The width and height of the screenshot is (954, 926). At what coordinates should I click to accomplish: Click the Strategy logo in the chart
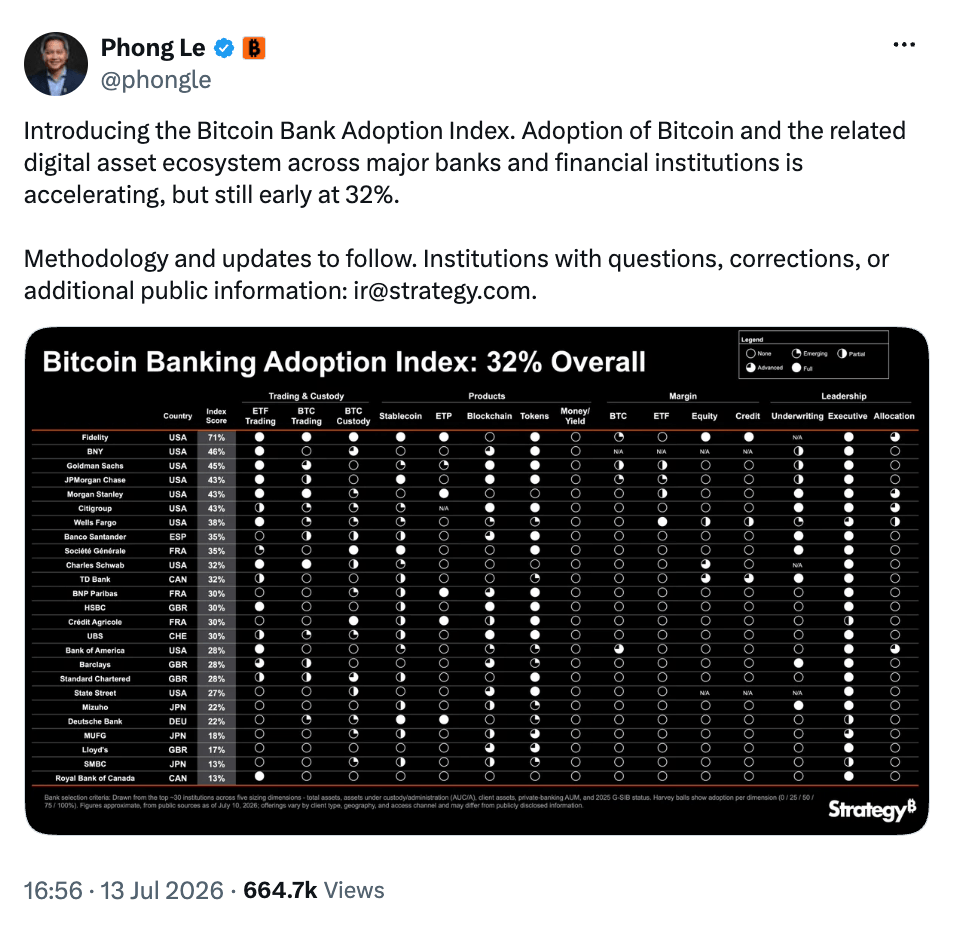point(871,809)
